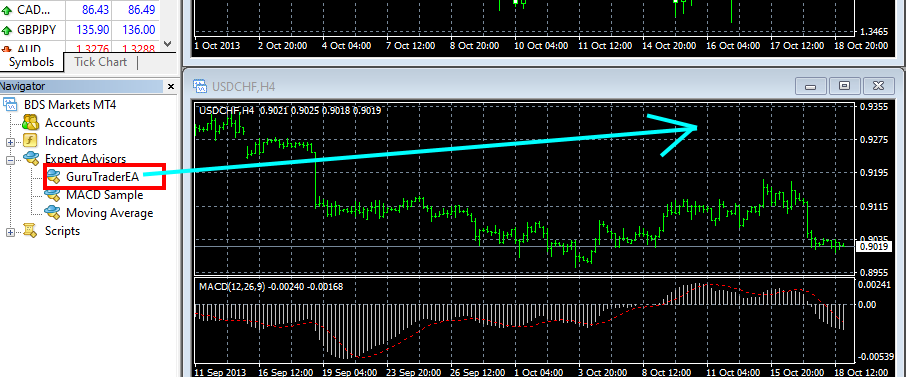Click the Moving Average advisor icon
The width and height of the screenshot is (906, 377).
(x=53, y=212)
